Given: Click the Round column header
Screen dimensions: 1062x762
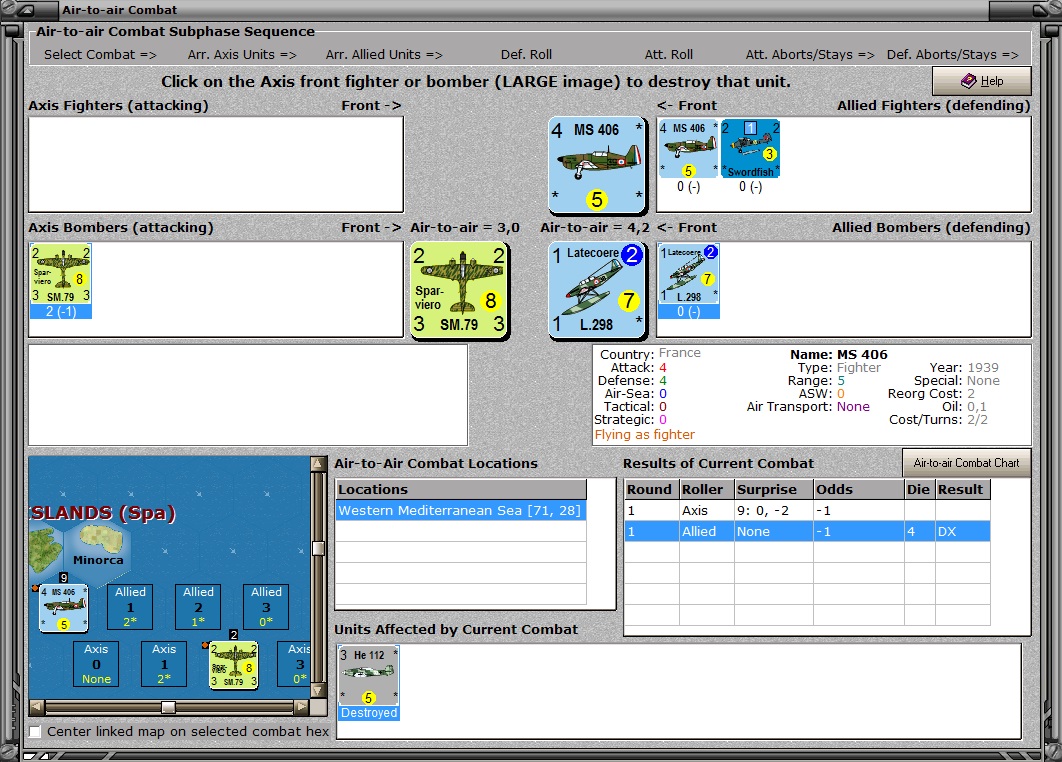Looking at the screenshot, I should pyautogui.click(x=652, y=489).
